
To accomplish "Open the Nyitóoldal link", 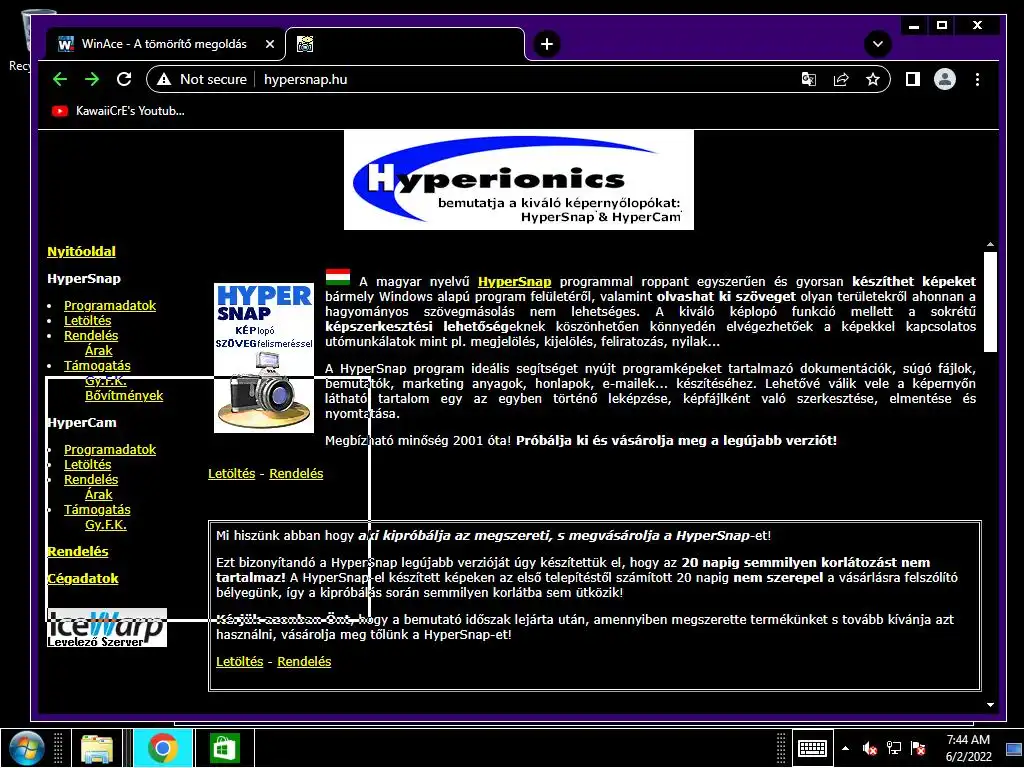I will (x=81, y=251).
